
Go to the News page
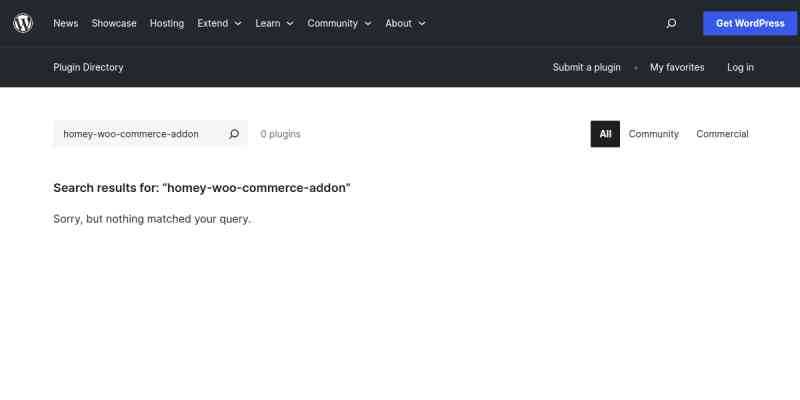click(65, 23)
